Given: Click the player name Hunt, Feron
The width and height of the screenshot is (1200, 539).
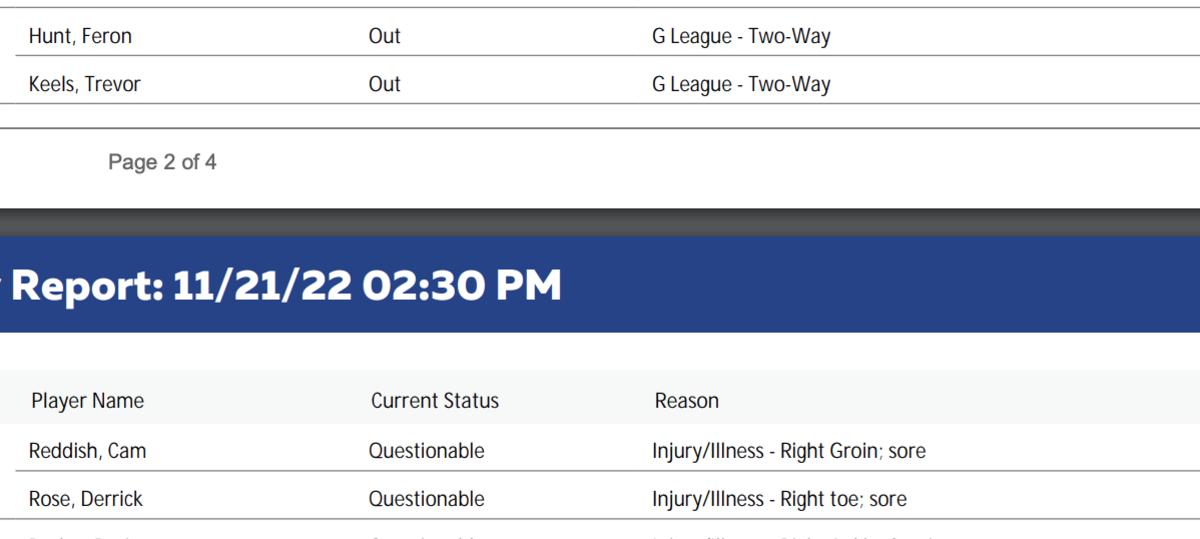Looking at the screenshot, I should [x=80, y=37].
